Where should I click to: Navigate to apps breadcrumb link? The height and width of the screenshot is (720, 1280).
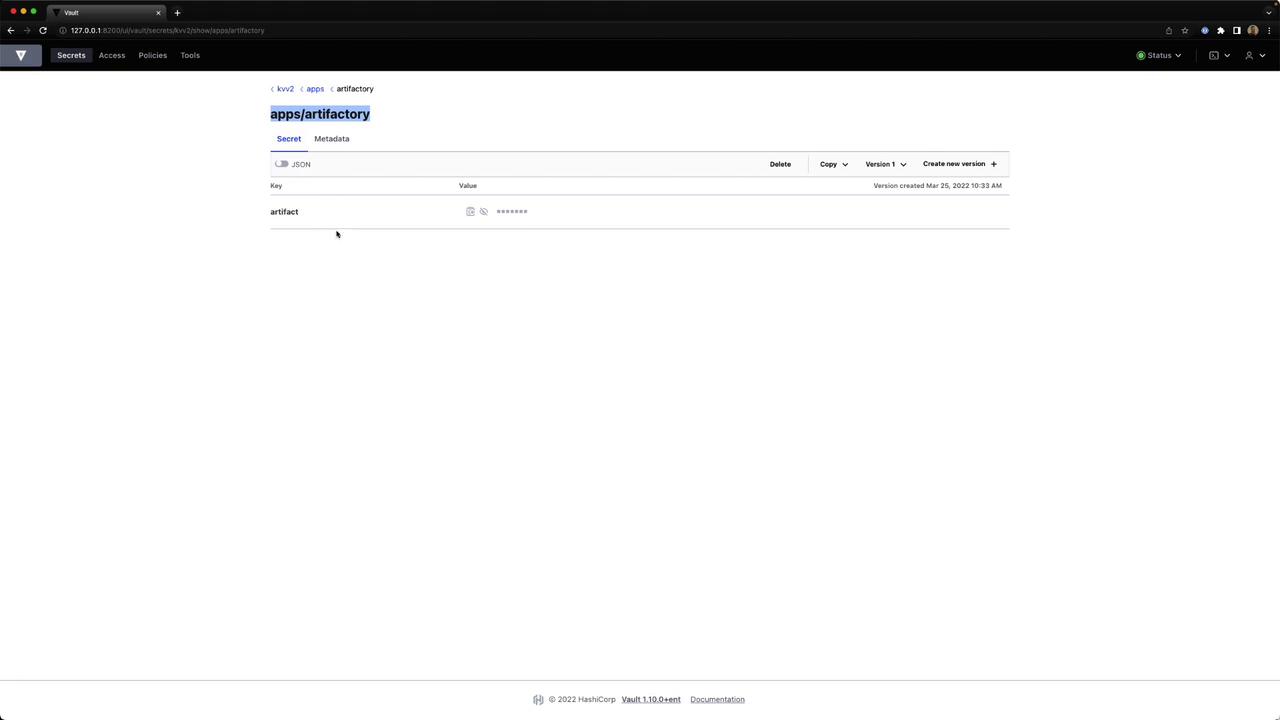pyautogui.click(x=315, y=89)
